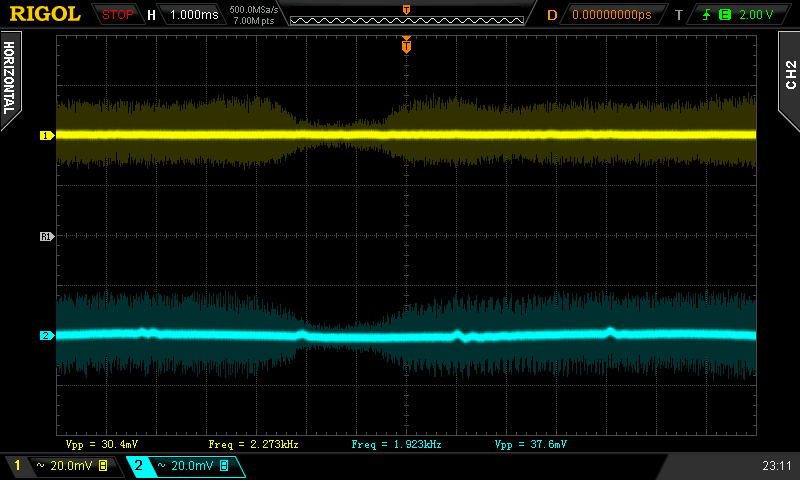Click the yellow Freq = 2.273kHz measurement
This screenshot has width=800, height=480.
tap(253, 444)
